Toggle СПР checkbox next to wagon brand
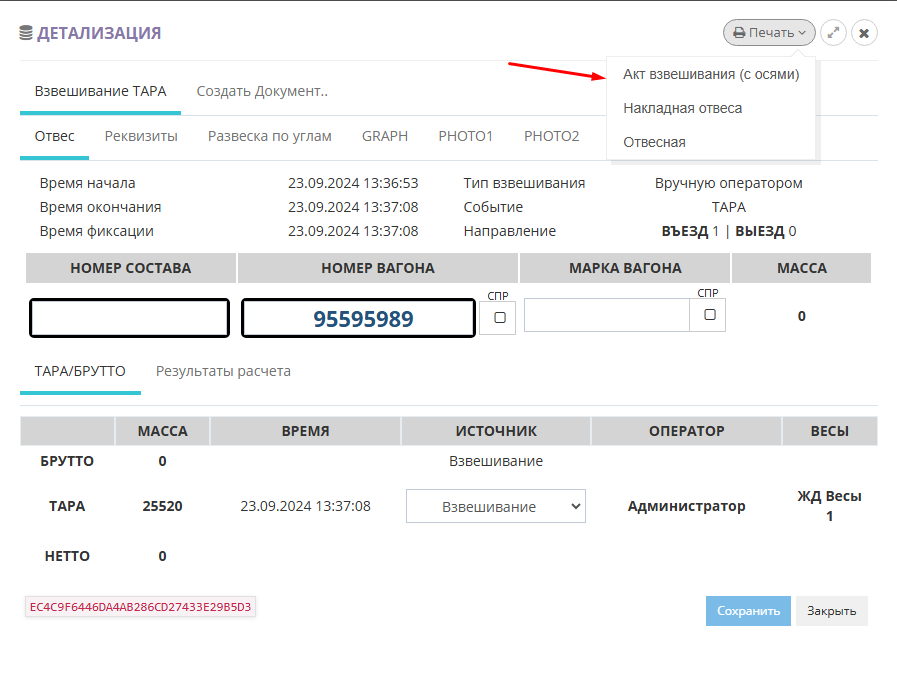 coord(709,314)
